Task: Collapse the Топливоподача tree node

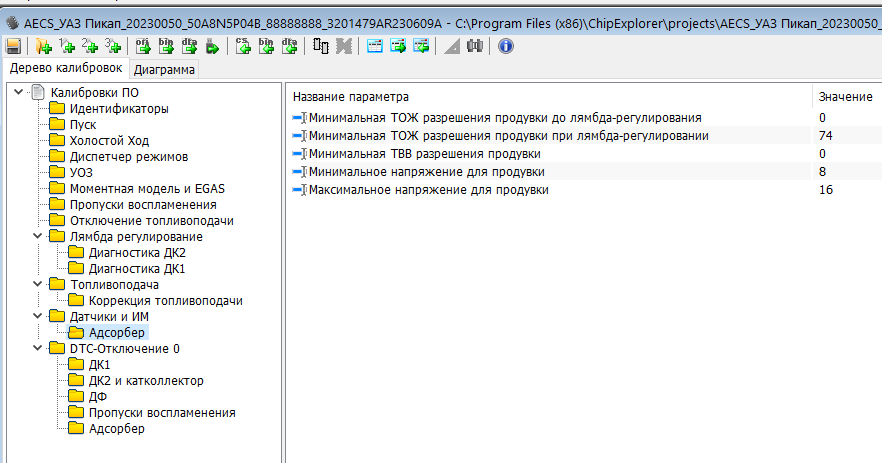Action: click(38, 285)
